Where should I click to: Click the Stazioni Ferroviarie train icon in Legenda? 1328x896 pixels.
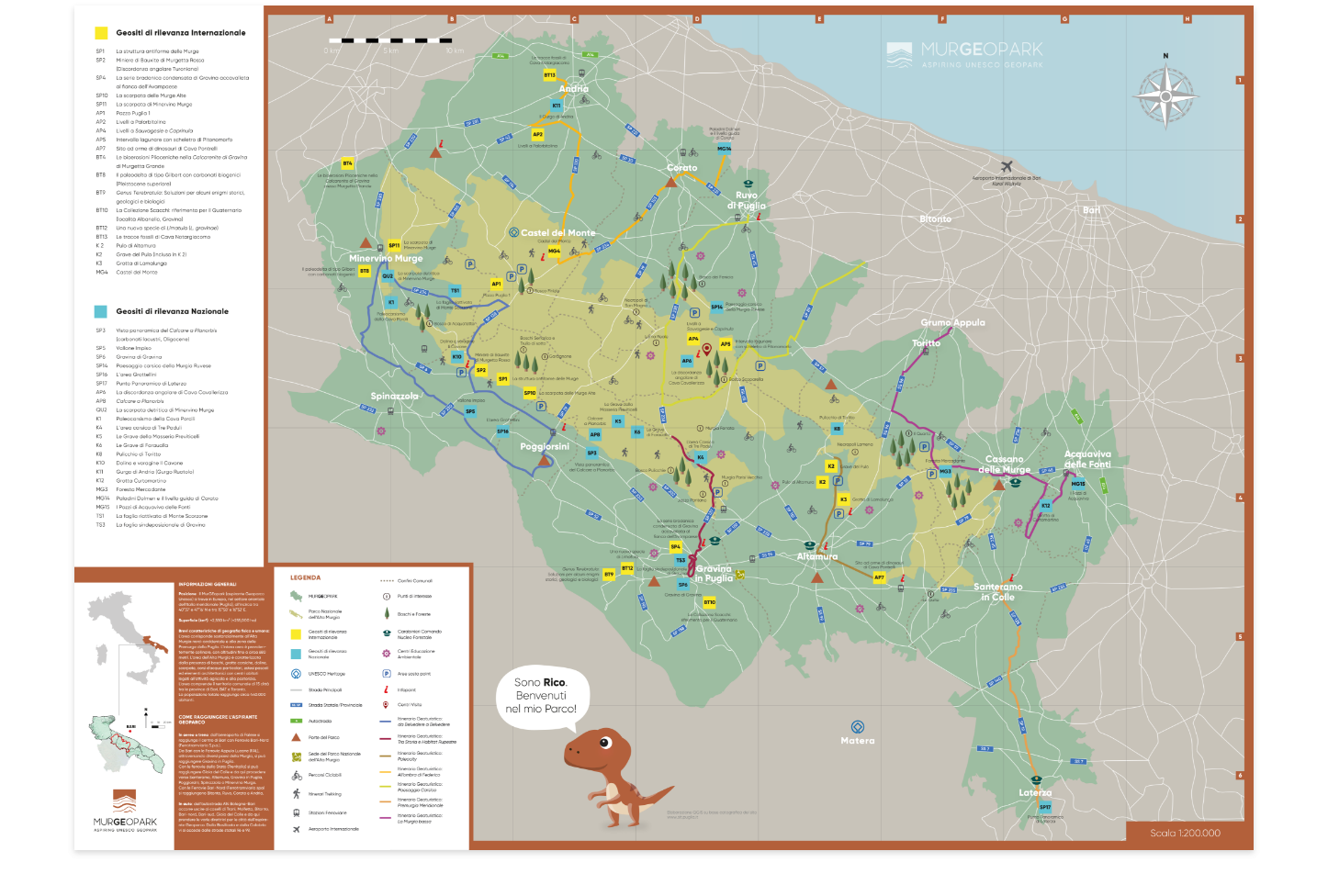pos(296,812)
